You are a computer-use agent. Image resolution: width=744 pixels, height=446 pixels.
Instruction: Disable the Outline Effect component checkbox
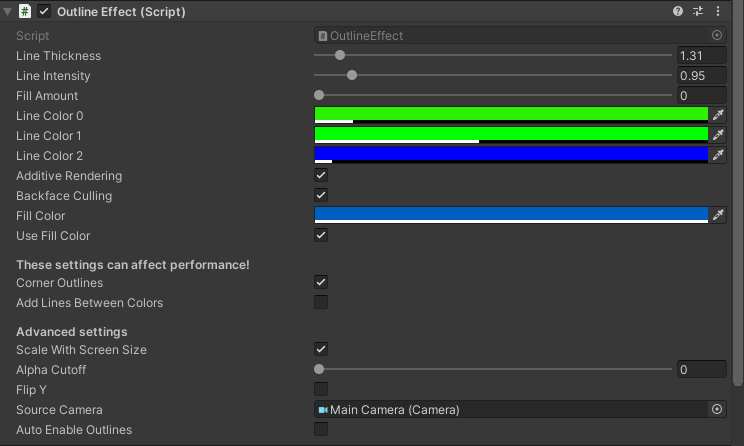(44, 11)
